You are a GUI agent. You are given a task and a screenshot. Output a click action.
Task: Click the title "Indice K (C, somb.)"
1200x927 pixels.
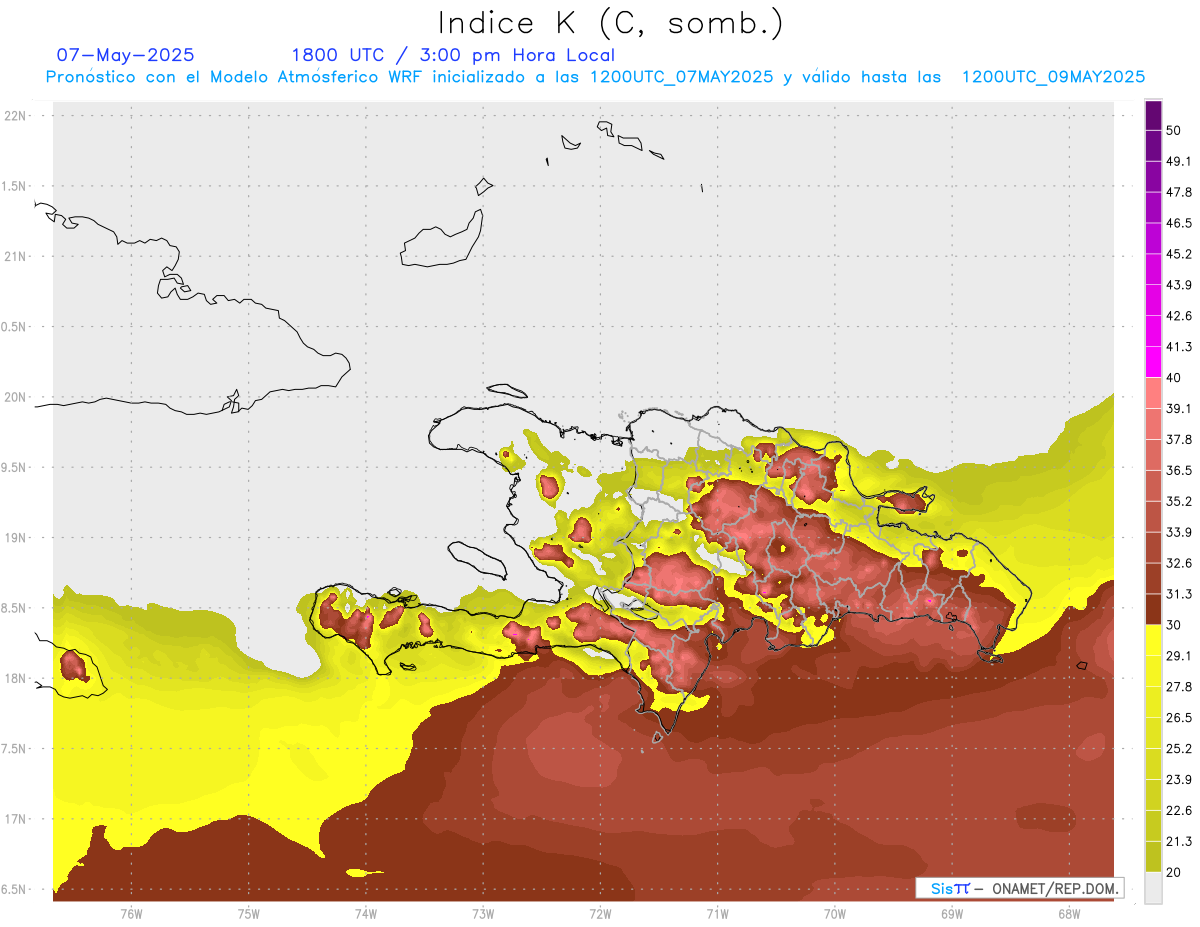(x=611, y=23)
